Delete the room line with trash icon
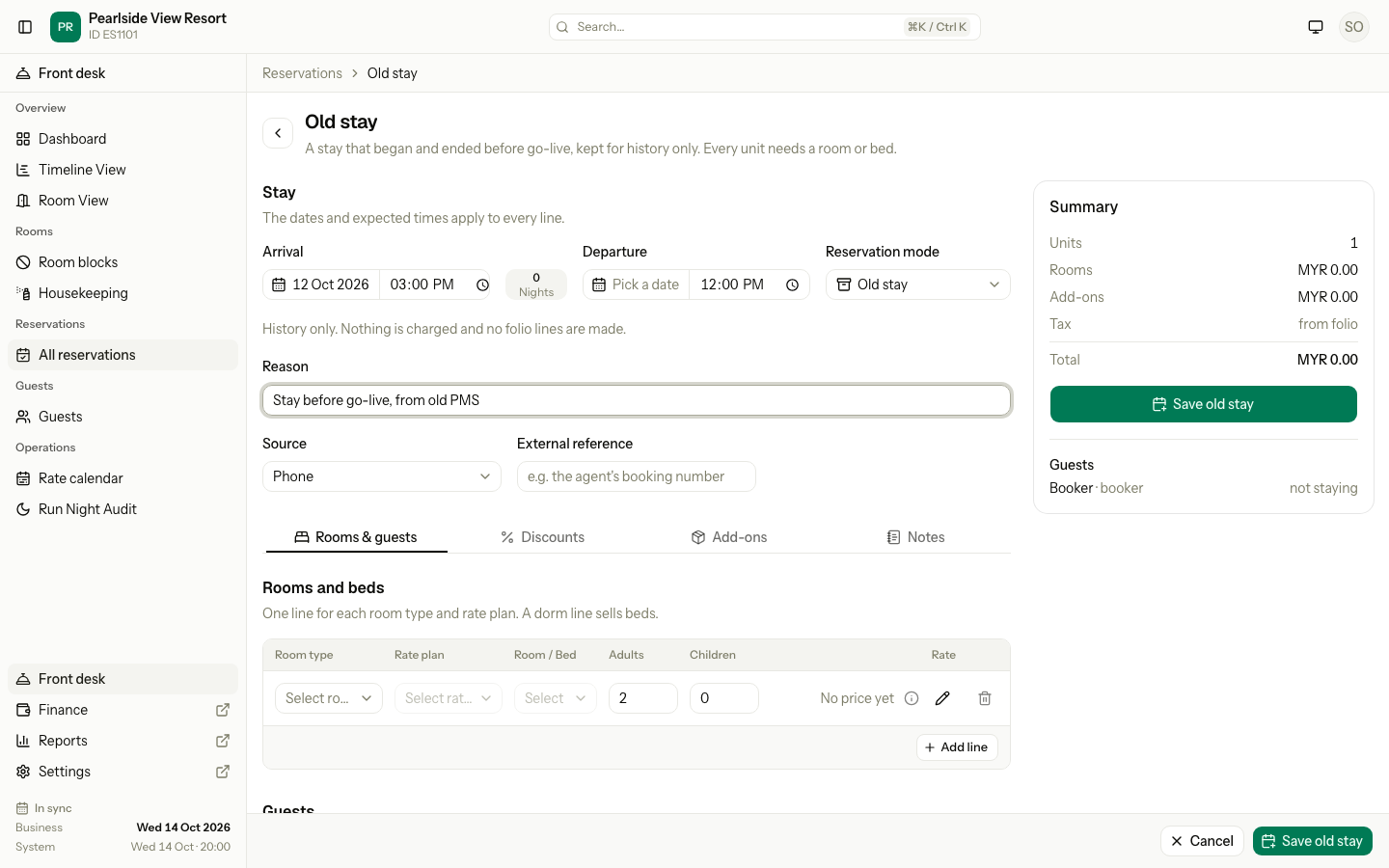Viewport: 1389px width, 868px height. [985, 698]
